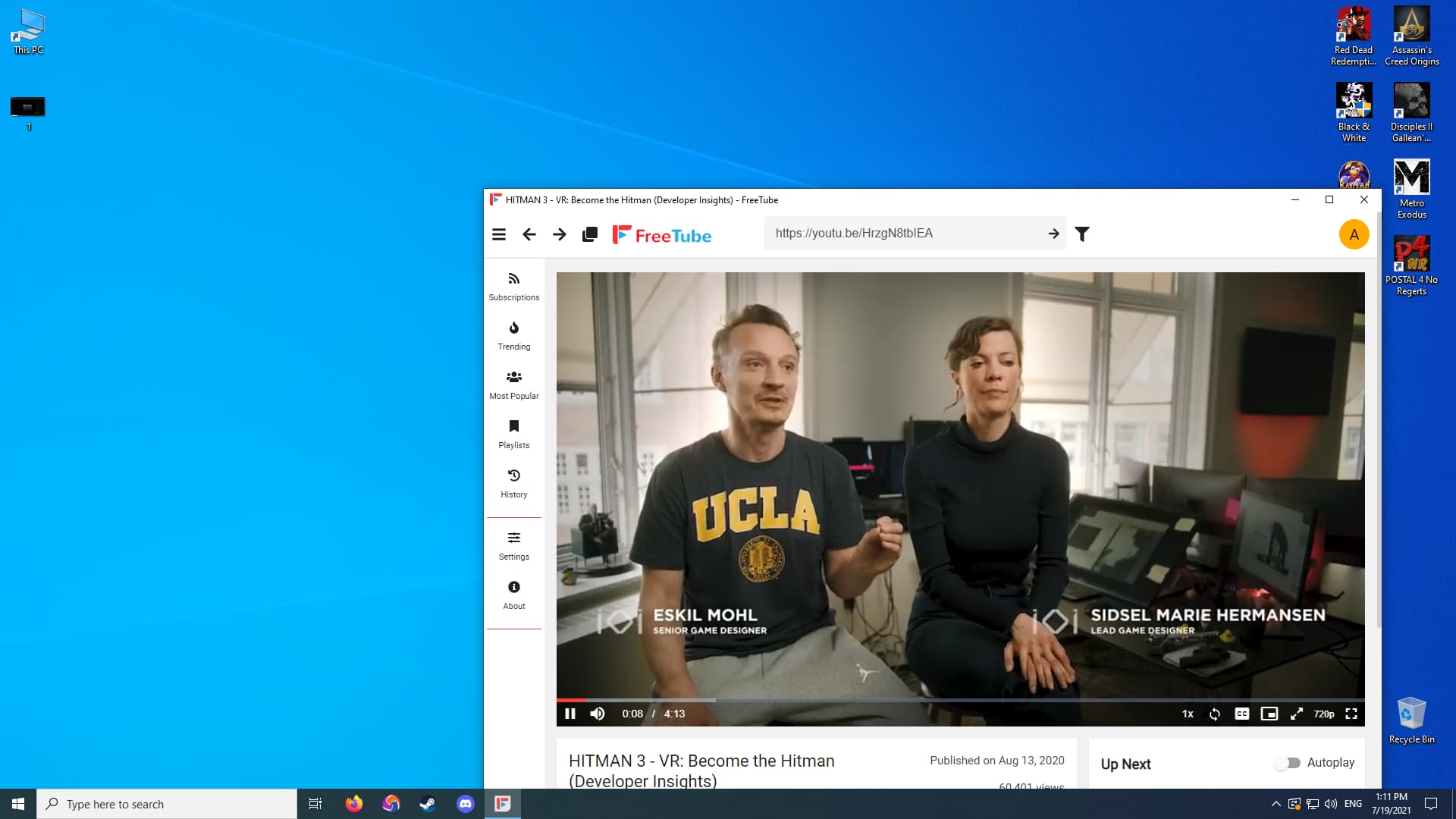Pause the video playback
1456x819 pixels.
click(570, 714)
